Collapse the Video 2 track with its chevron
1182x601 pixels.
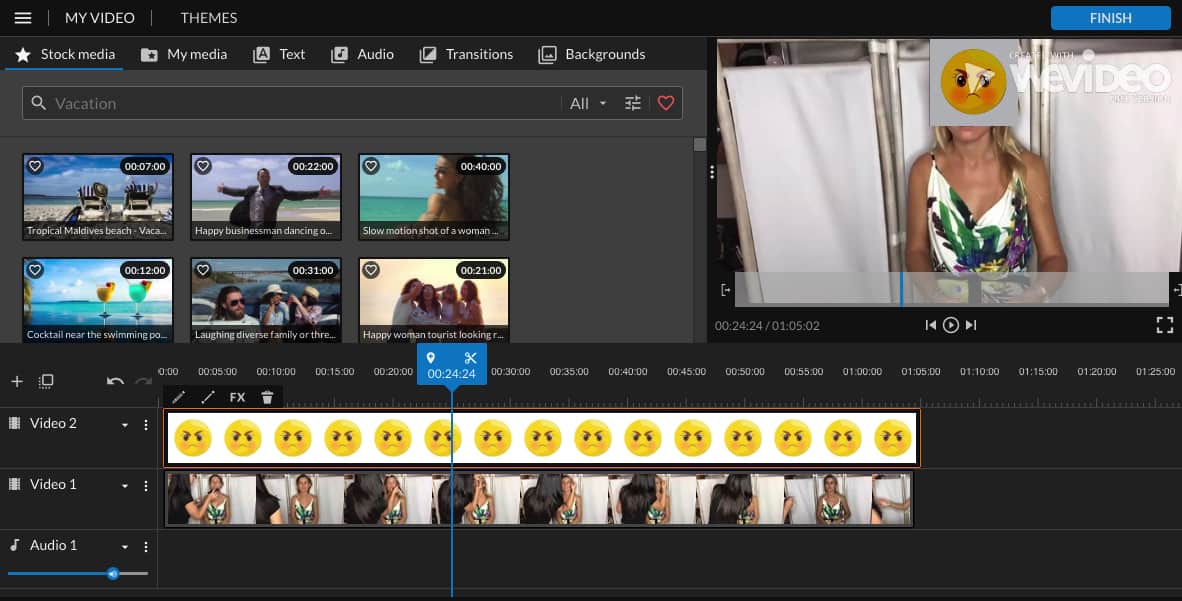click(x=124, y=423)
